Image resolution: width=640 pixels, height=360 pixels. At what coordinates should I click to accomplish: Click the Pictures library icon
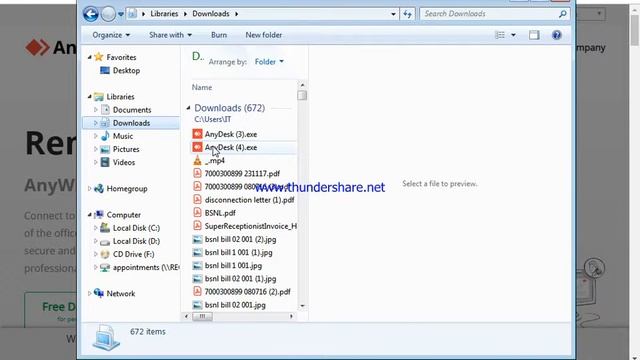point(105,149)
